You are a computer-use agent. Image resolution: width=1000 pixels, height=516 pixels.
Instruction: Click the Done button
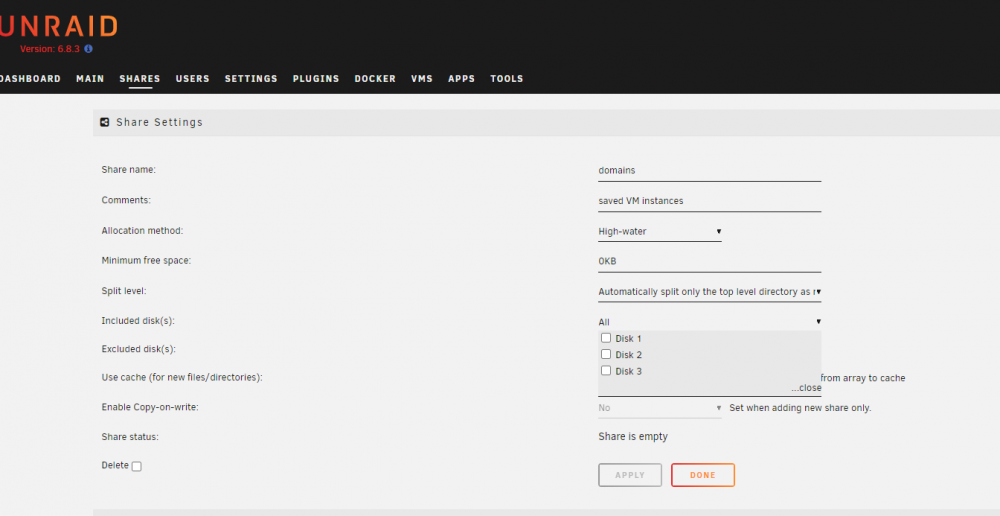(703, 475)
